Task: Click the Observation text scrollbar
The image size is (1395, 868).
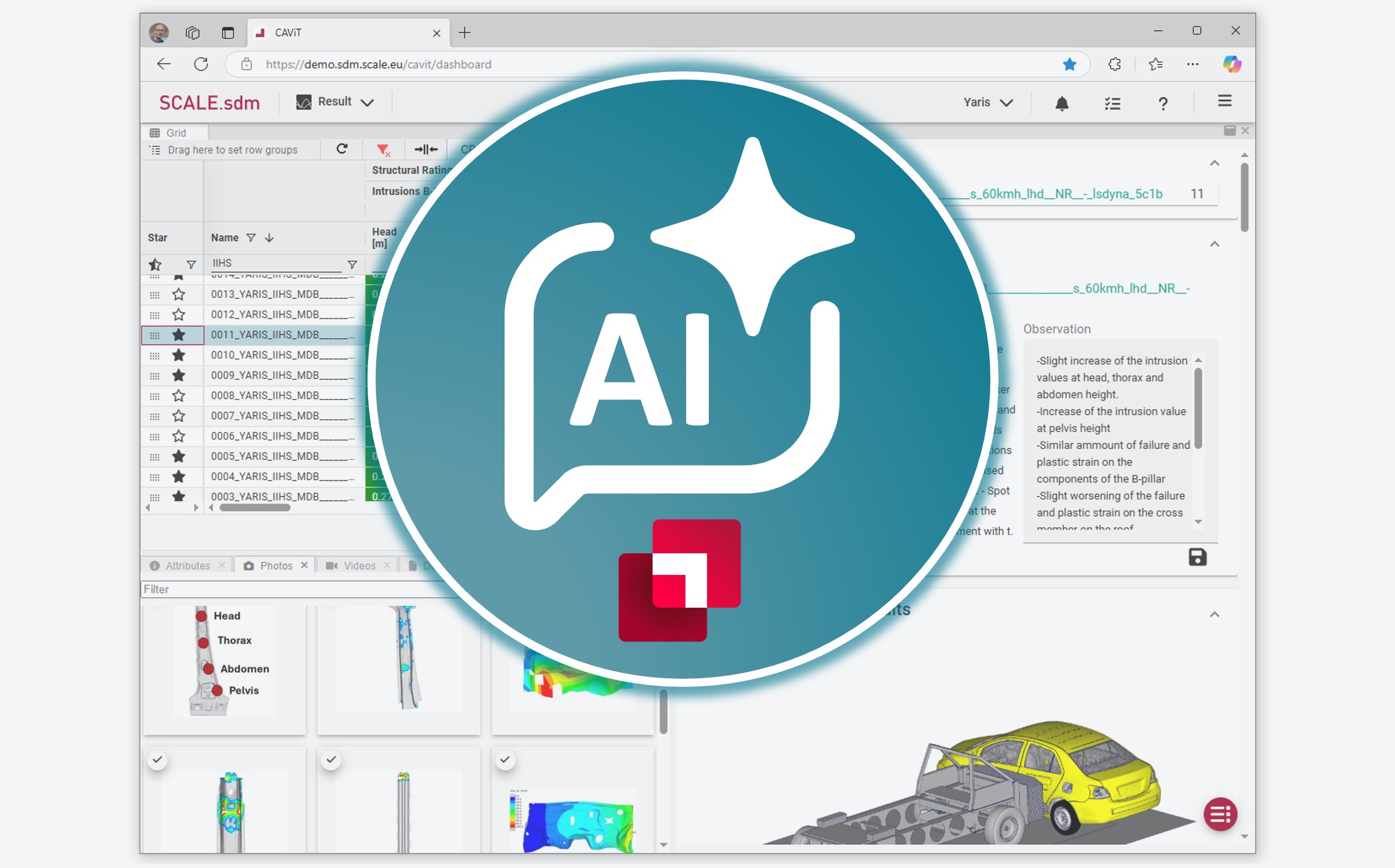Action: point(1198,409)
